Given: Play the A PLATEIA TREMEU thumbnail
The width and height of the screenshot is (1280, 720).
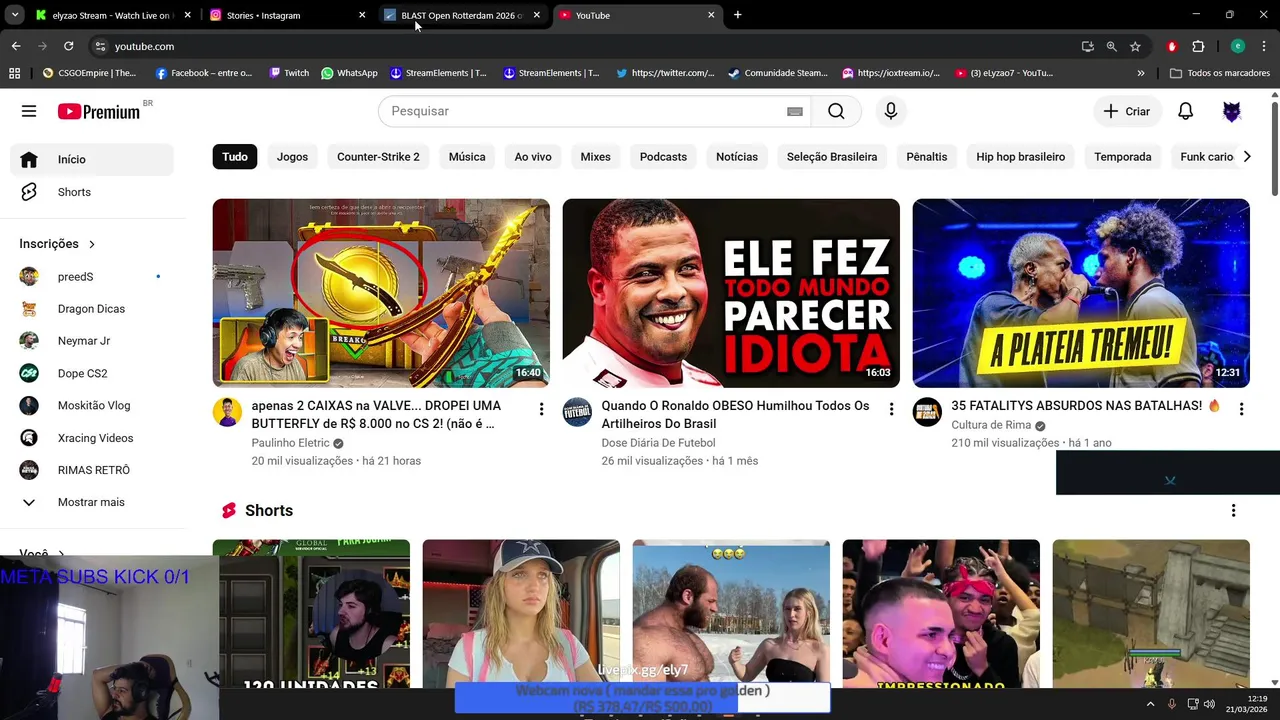Looking at the screenshot, I should [1081, 293].
